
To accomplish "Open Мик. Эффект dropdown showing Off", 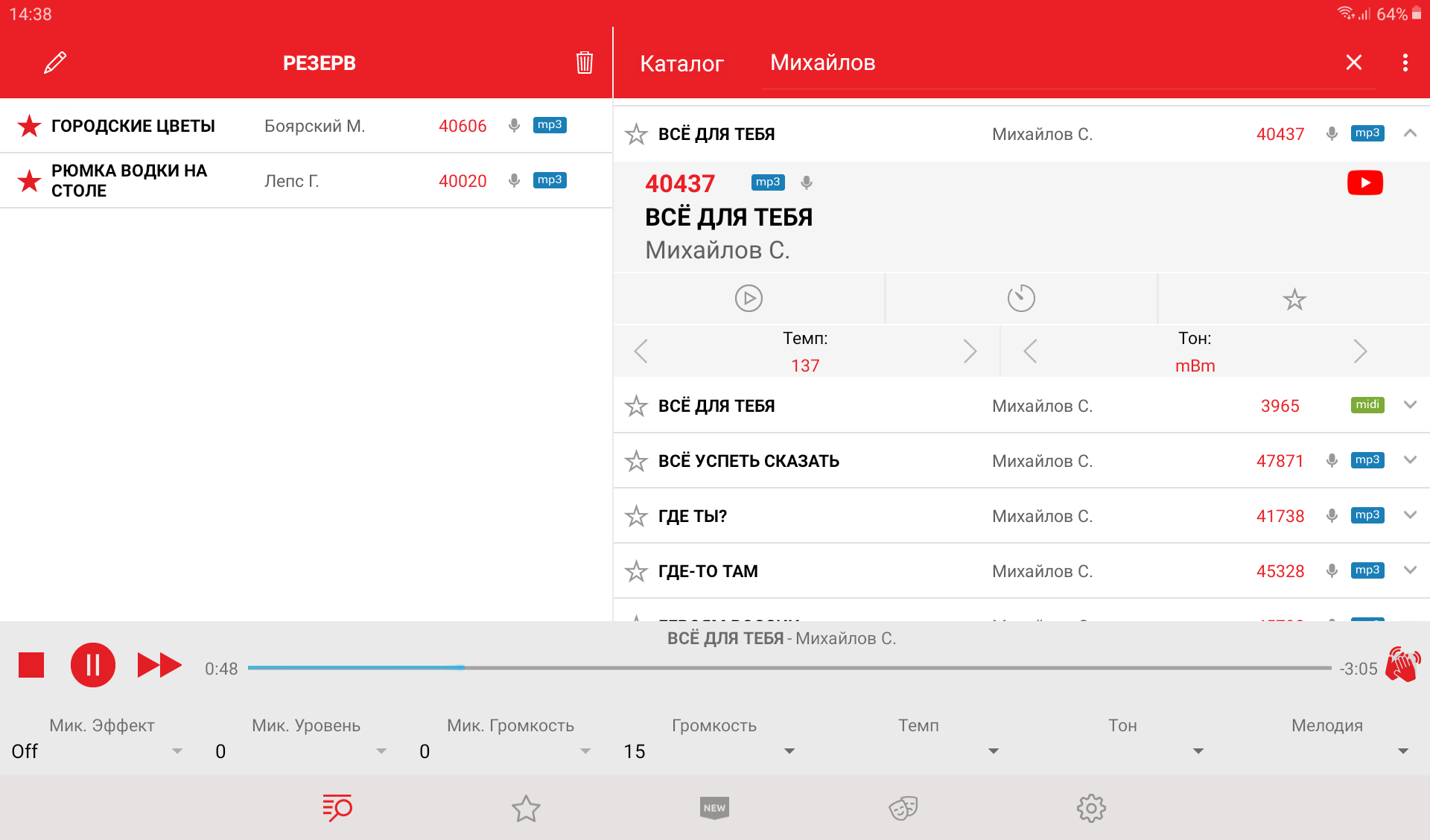I will 97,751.
